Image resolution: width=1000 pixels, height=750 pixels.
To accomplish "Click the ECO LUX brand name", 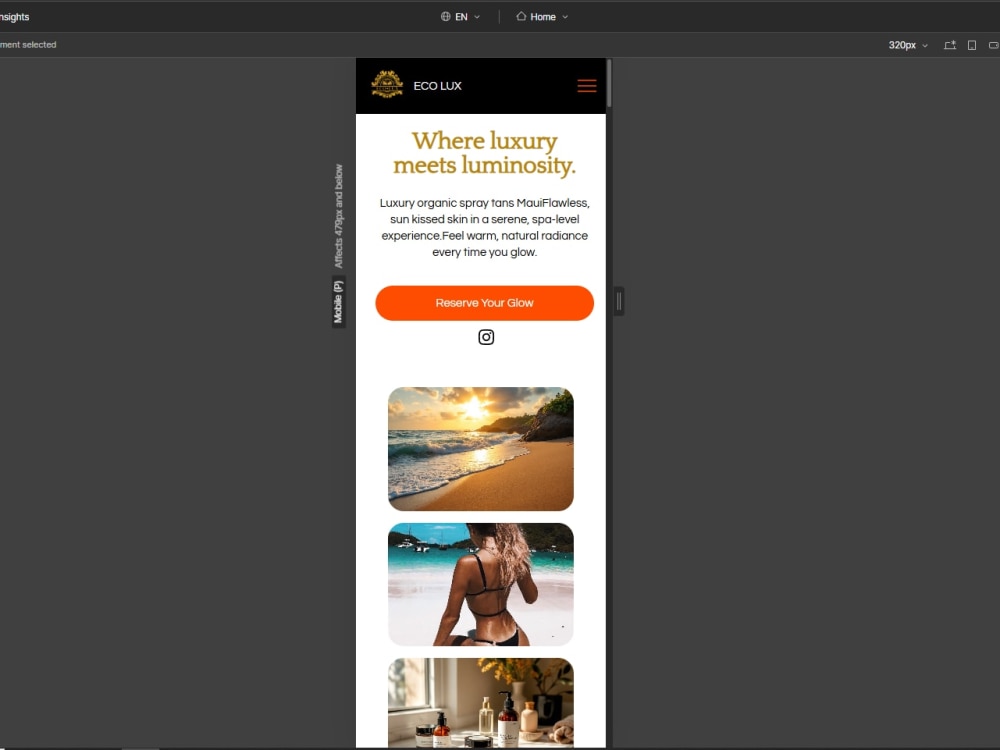I will pos(438,86).
